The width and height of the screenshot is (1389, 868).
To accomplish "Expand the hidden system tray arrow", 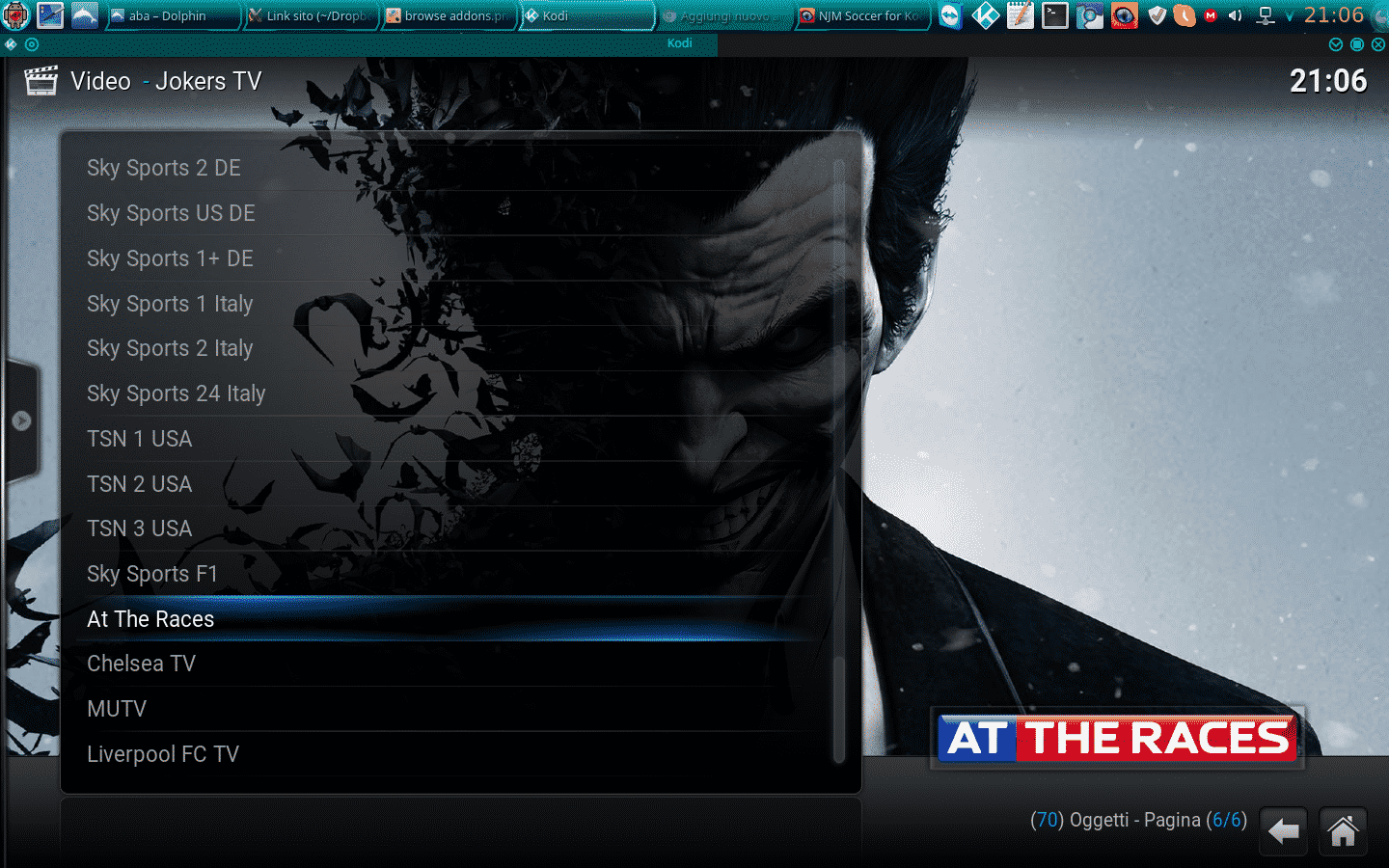I will pyautogui.click(x=1290, y=16).
